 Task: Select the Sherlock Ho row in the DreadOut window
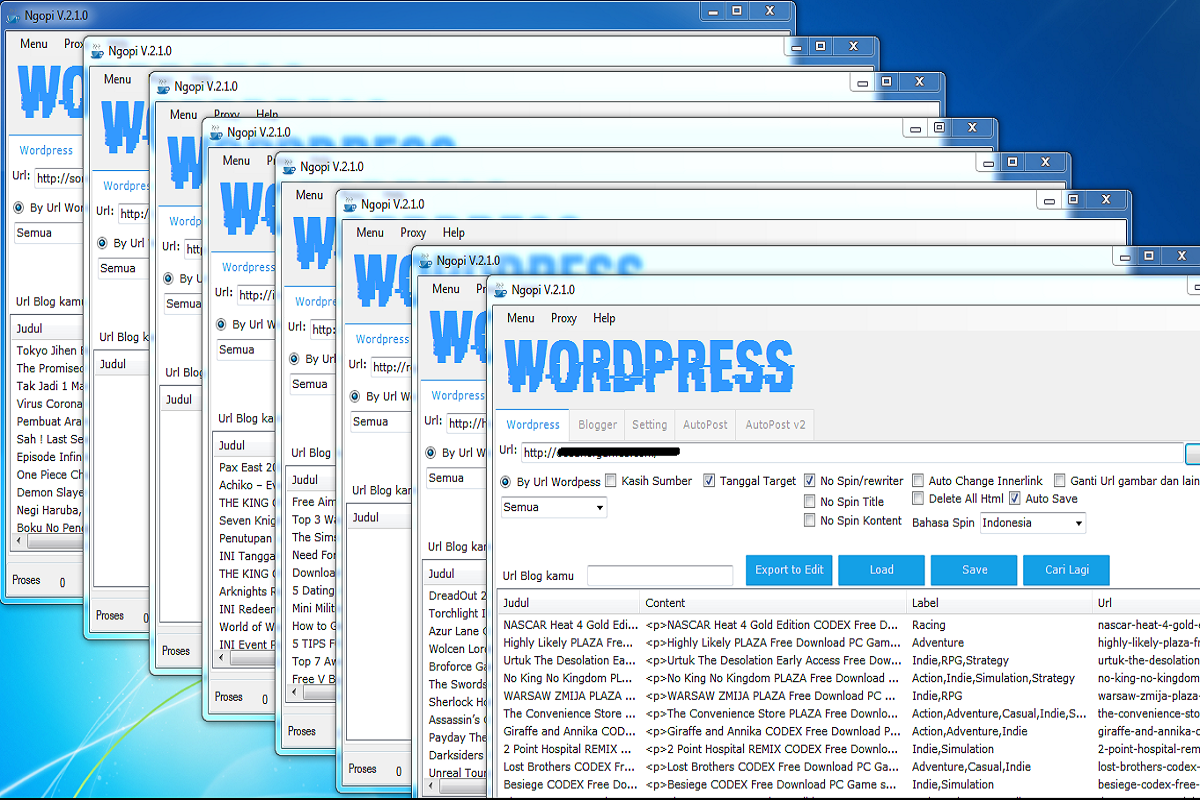(458, 702)
